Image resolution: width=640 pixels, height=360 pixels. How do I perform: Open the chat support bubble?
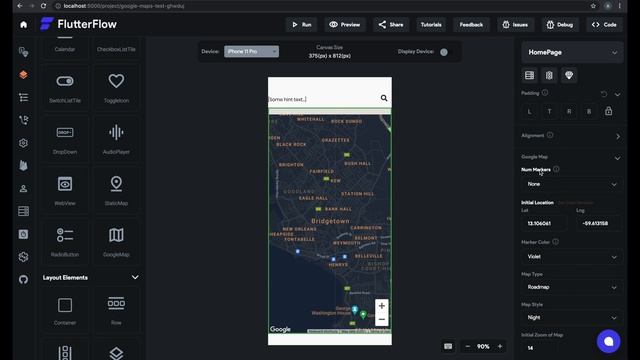tap(608, 341)
